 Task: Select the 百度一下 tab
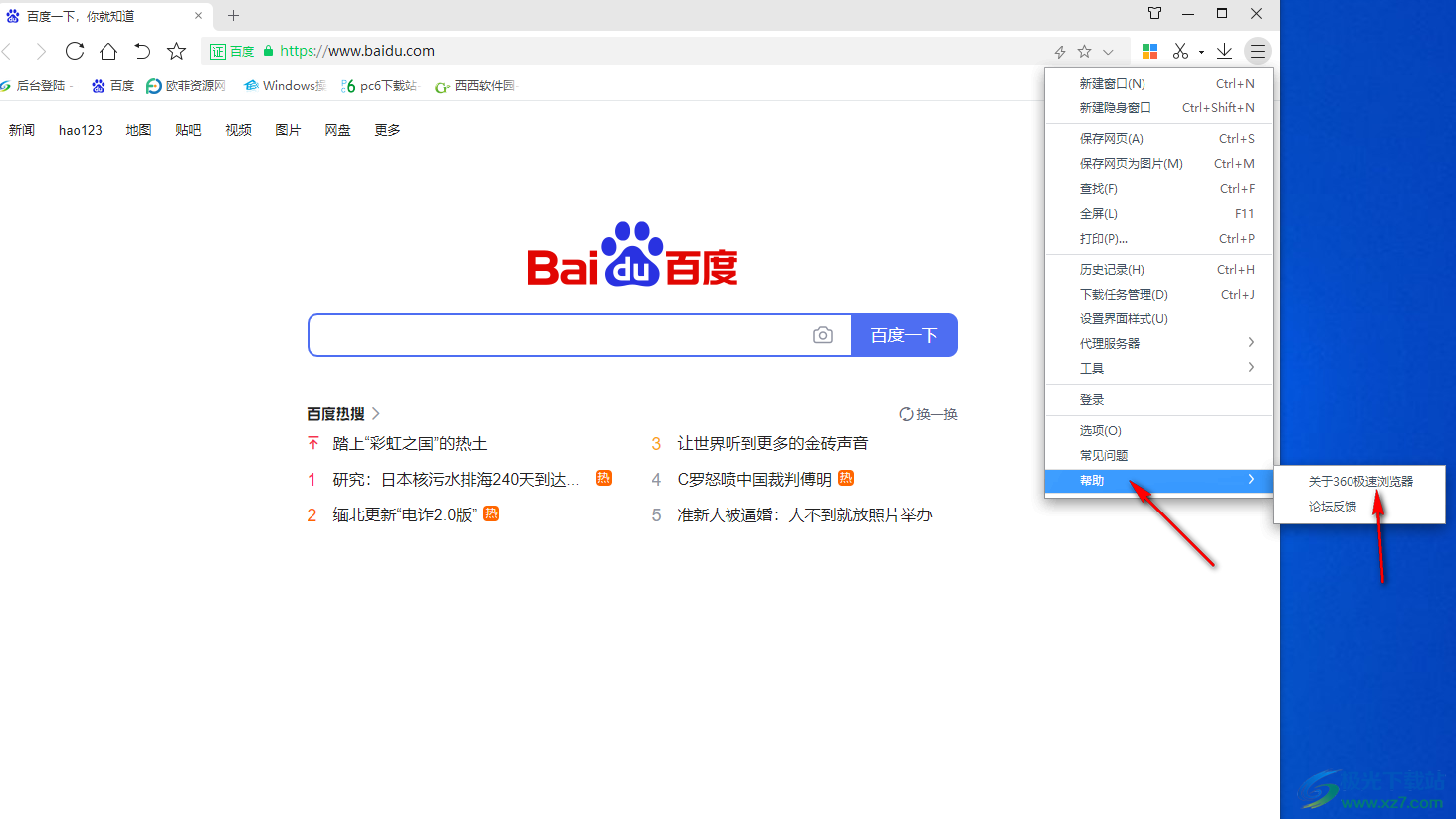[x=104, y=16]
